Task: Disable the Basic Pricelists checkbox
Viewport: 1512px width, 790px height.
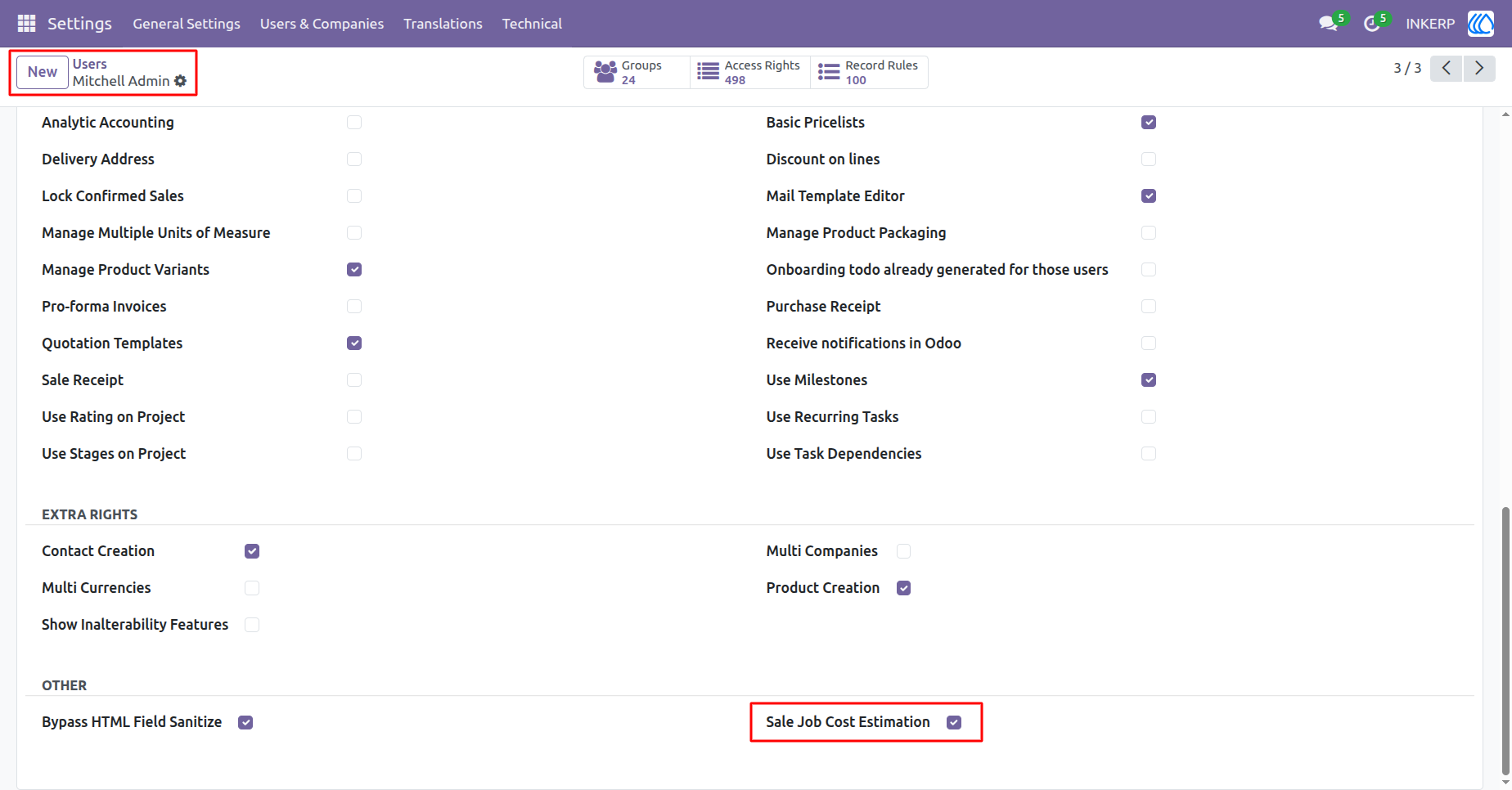Action: pyautogui.click(x=1149, y=123)
